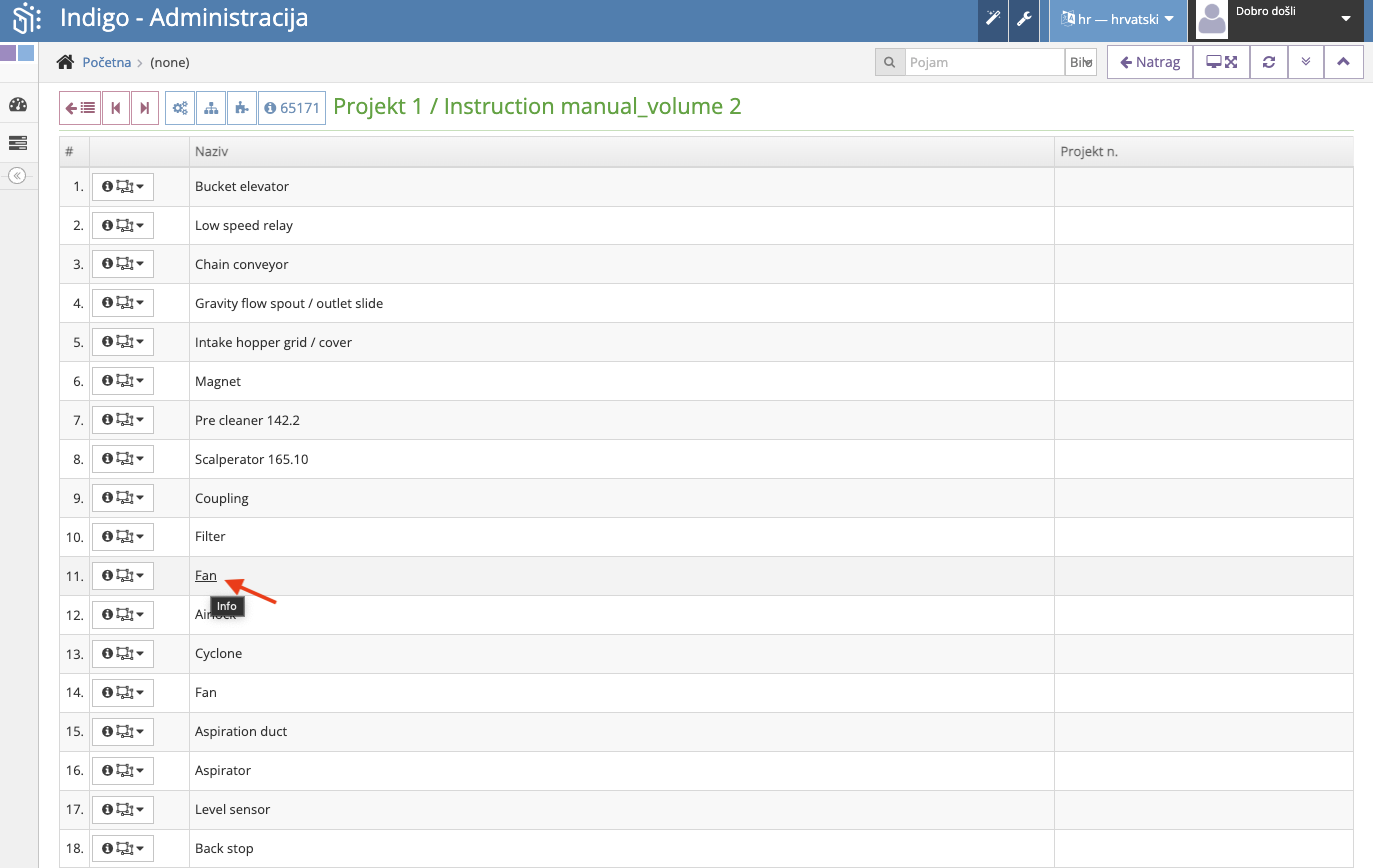1373x868 pixels.
Task: Open the magic wand tool
Action: (993, 19)
